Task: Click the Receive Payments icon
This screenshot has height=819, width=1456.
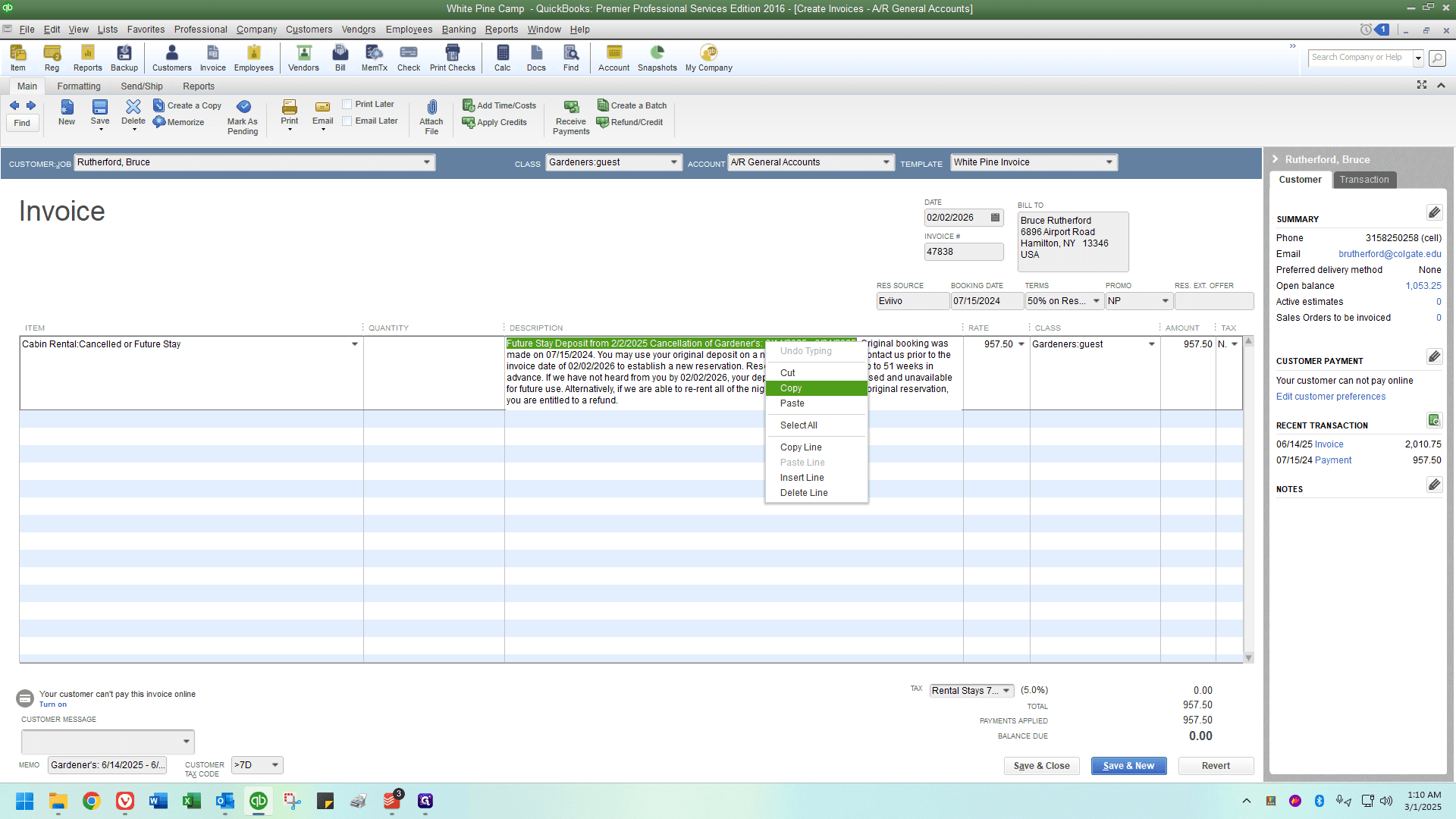Action: pyautogui.click(x=571, y=118)
